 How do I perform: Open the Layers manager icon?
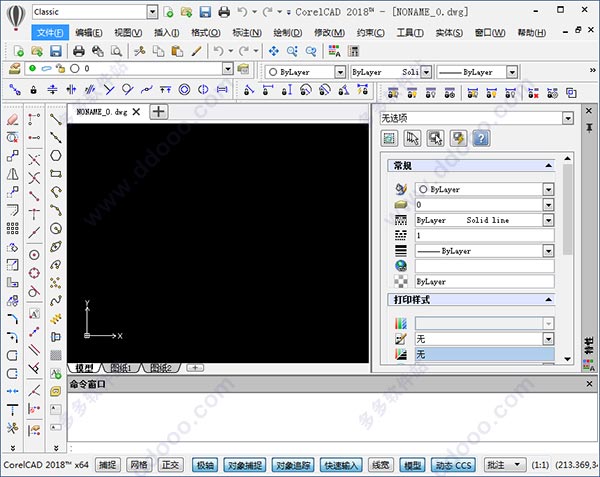point(15,68)
